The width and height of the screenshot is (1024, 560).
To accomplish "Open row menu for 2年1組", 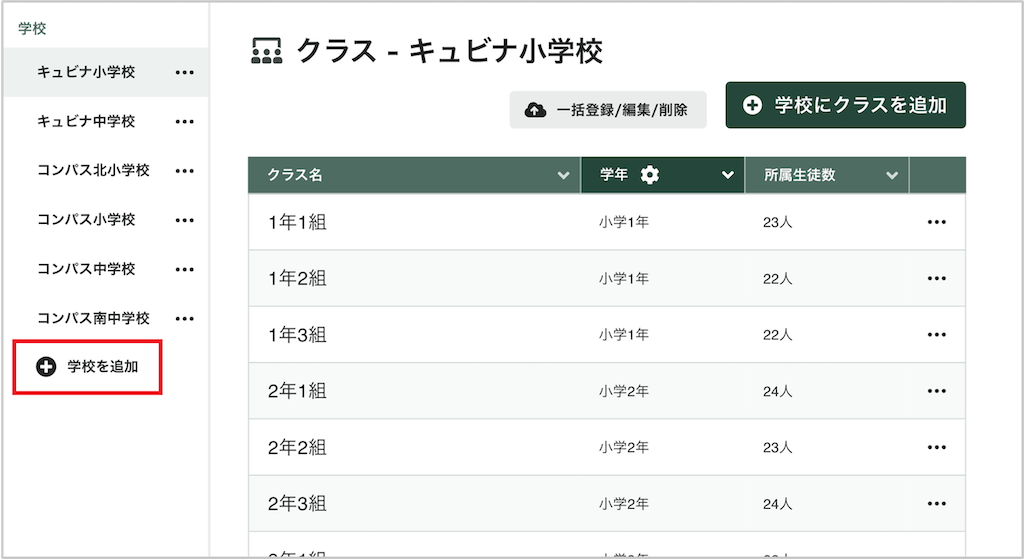I will [x=936, y=391].
